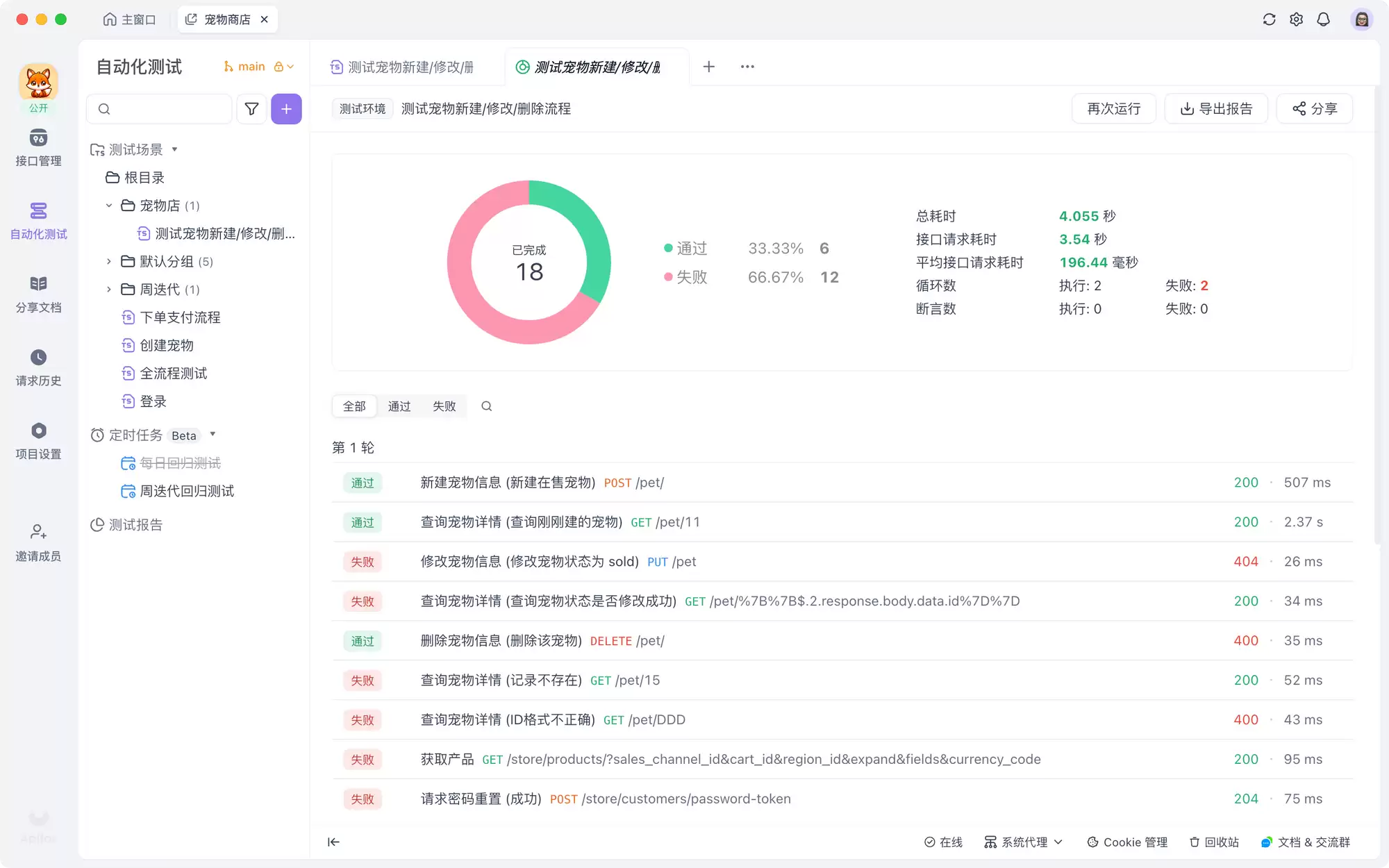Open the 新建宠物信息 POST /pet/ result row
The width and height of the screenshot is (1389, 868).
coord(842,483)
